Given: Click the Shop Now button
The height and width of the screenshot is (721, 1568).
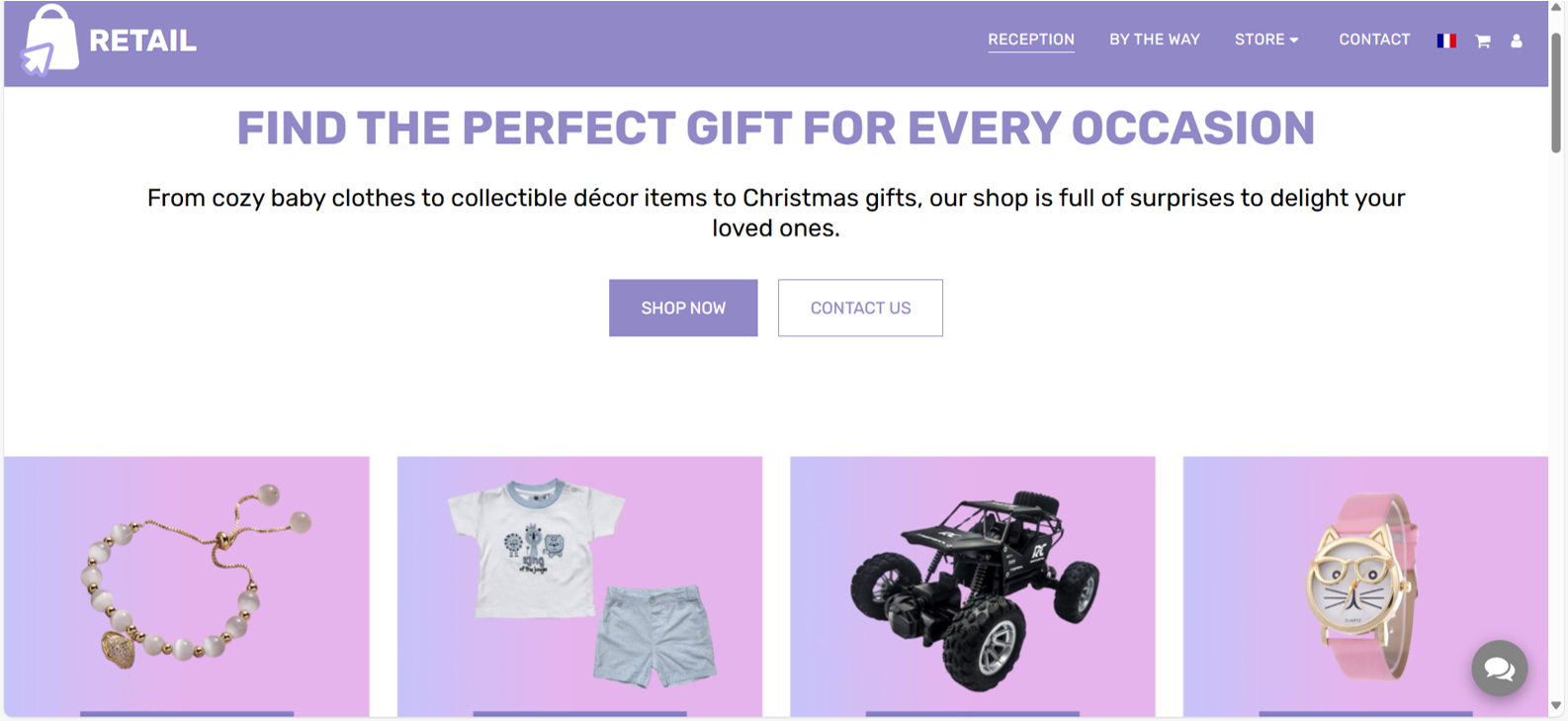Looking at the screenshot, I should point(683,308).
